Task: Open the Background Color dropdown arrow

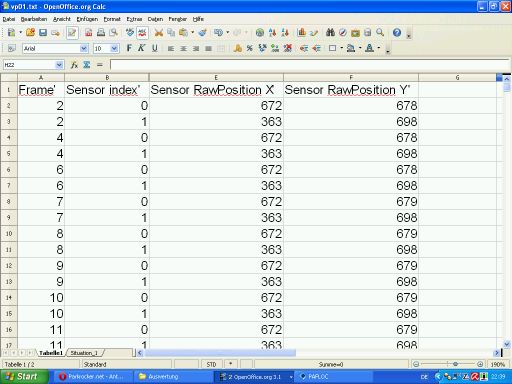Action: click(360, 48)
